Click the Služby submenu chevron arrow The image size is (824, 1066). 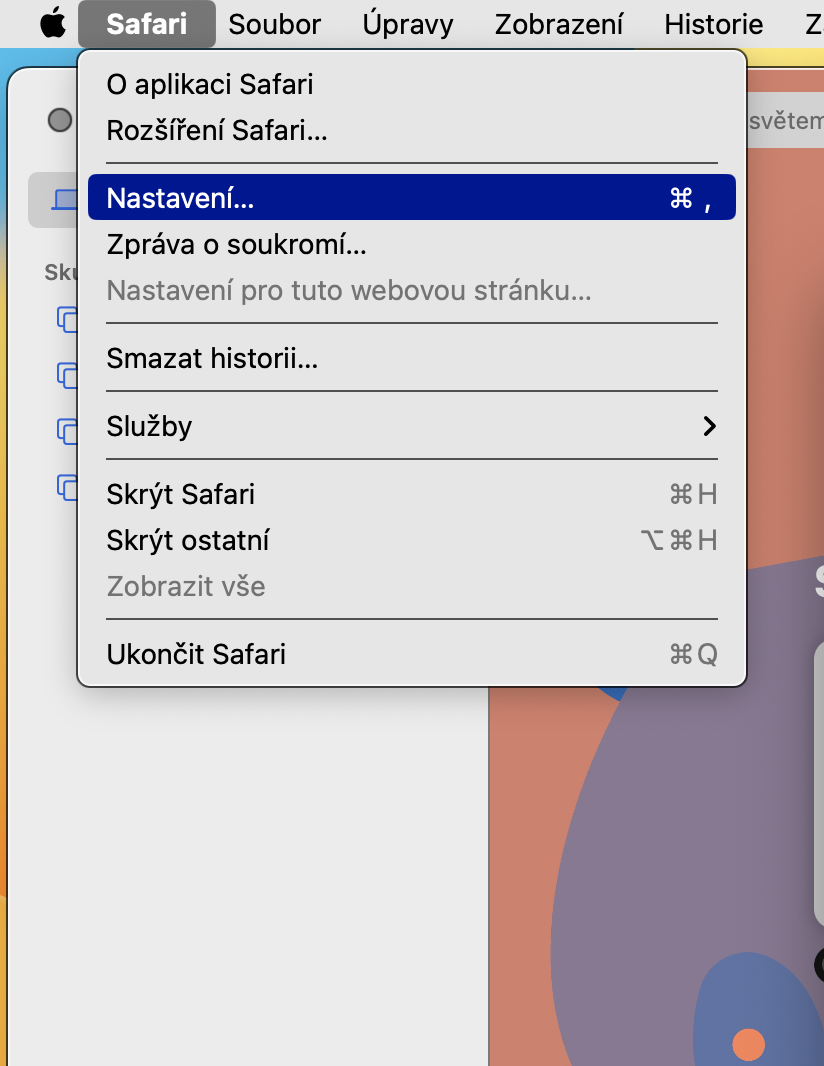[709, 426]
